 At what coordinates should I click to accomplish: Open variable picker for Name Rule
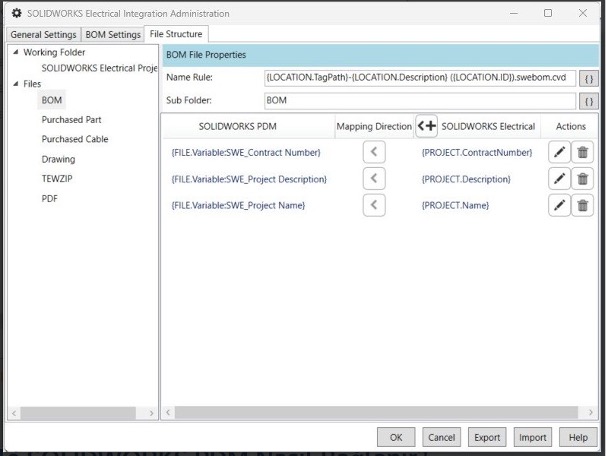pos(589,79)
